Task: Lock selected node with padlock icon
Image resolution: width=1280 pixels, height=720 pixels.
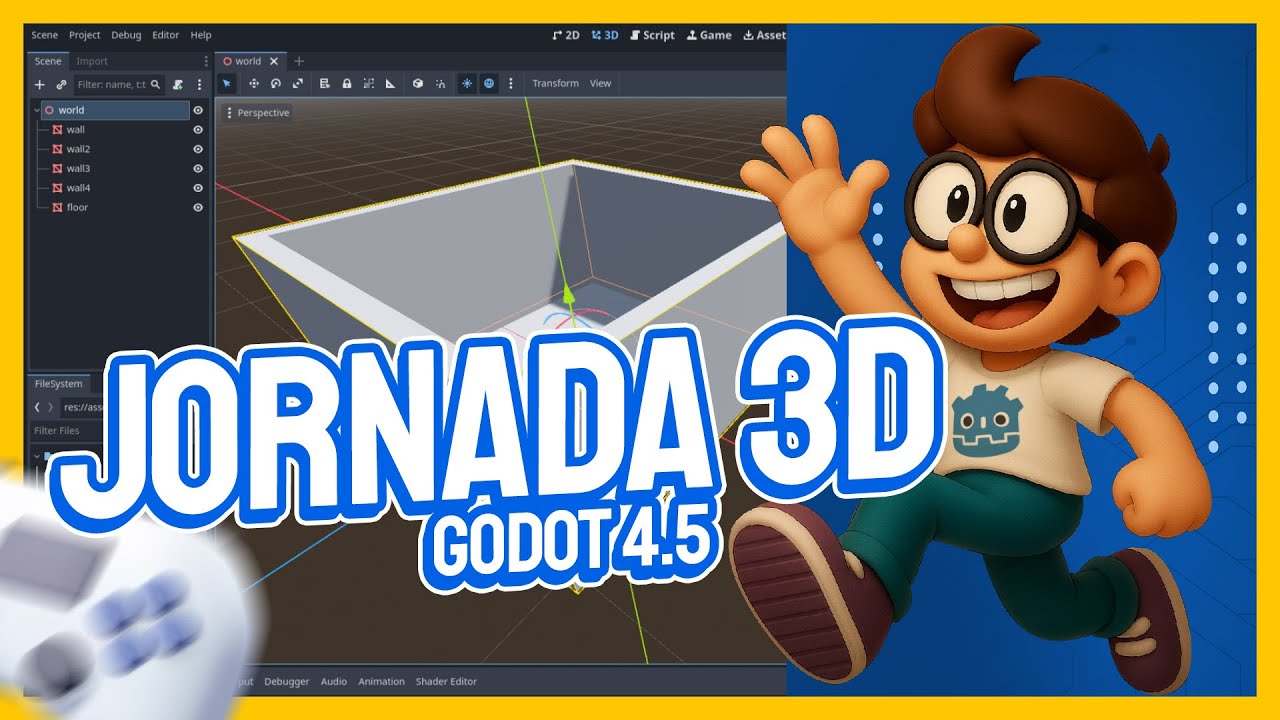Action: pos(347,83)
